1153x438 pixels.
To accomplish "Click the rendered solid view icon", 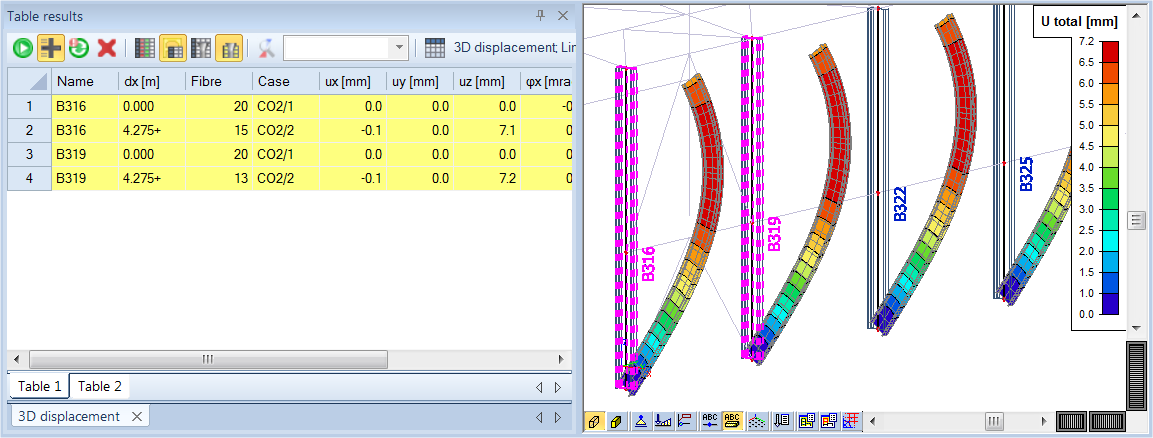I will (x=617, y=421).
